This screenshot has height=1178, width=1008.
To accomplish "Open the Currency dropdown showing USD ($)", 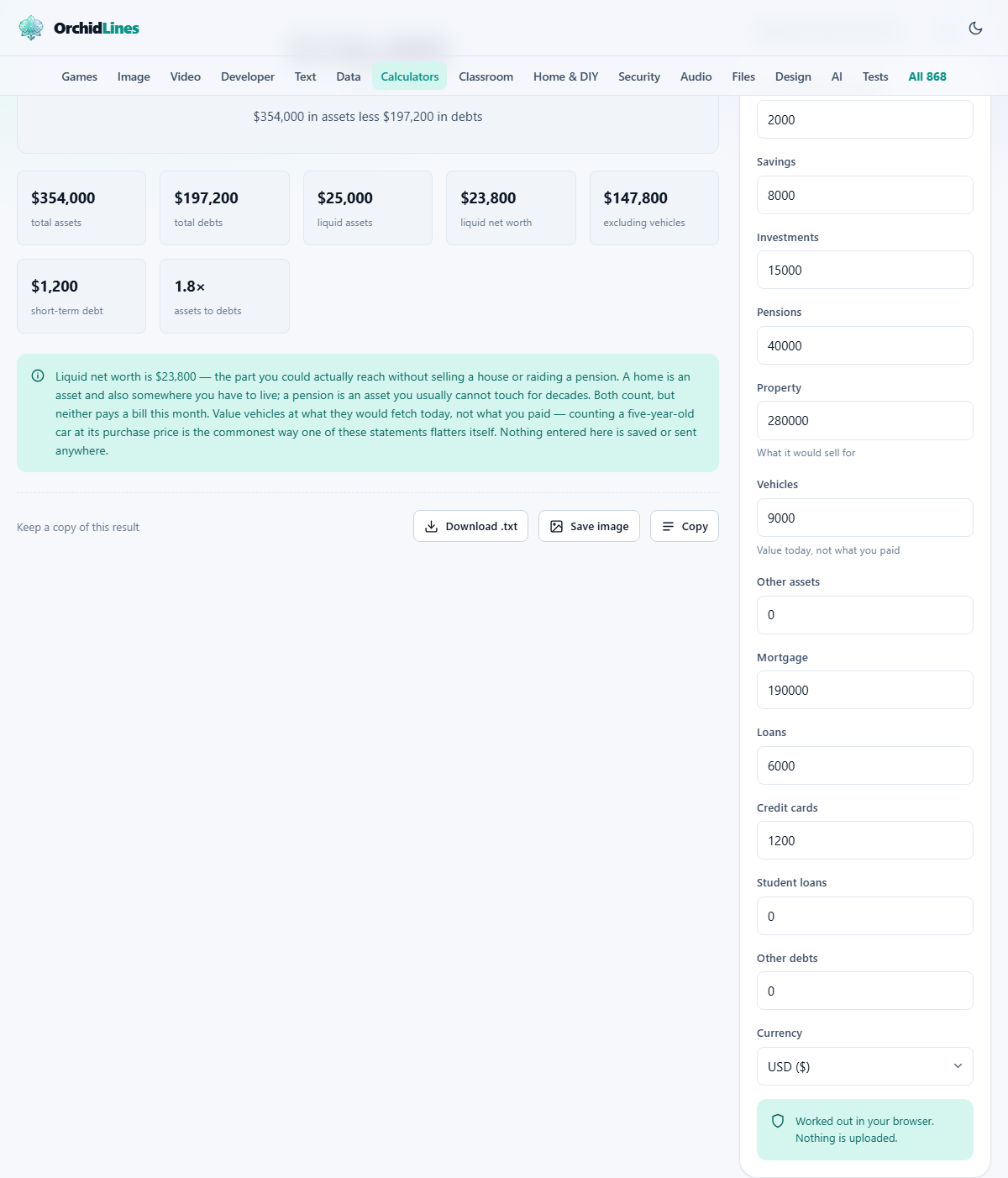I will coord(865,1066).
